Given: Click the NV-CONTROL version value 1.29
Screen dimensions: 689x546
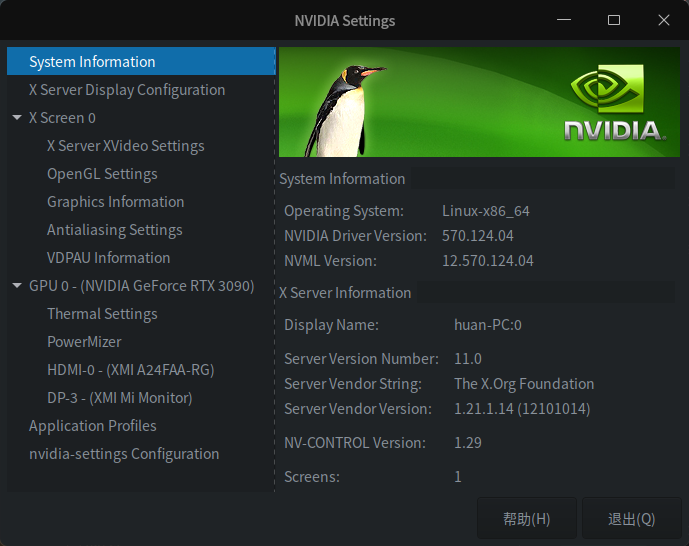Looking at the screenshot, I should pyautogui.click(x=468, y=443).
